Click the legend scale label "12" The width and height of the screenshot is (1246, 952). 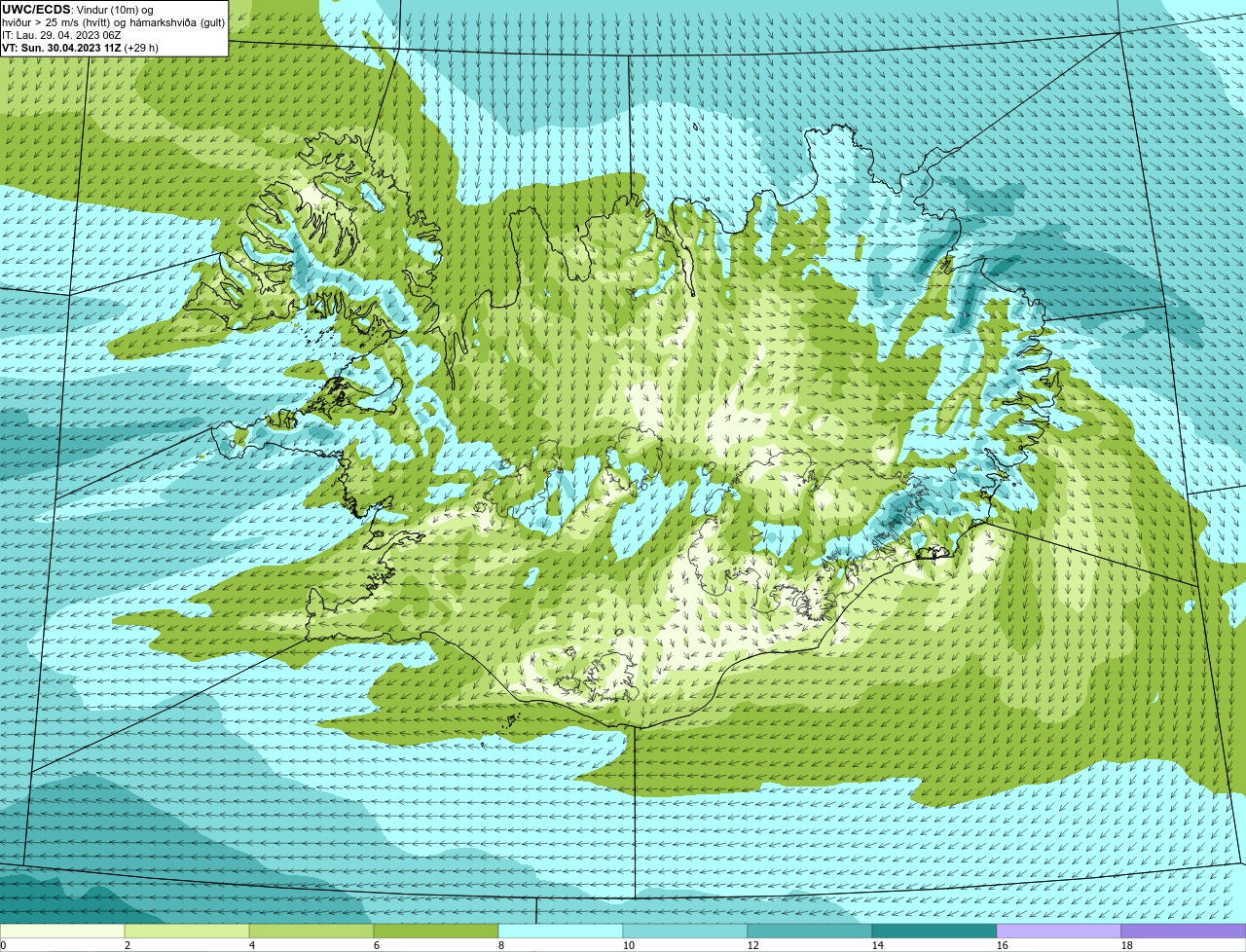tap(753, 945)
